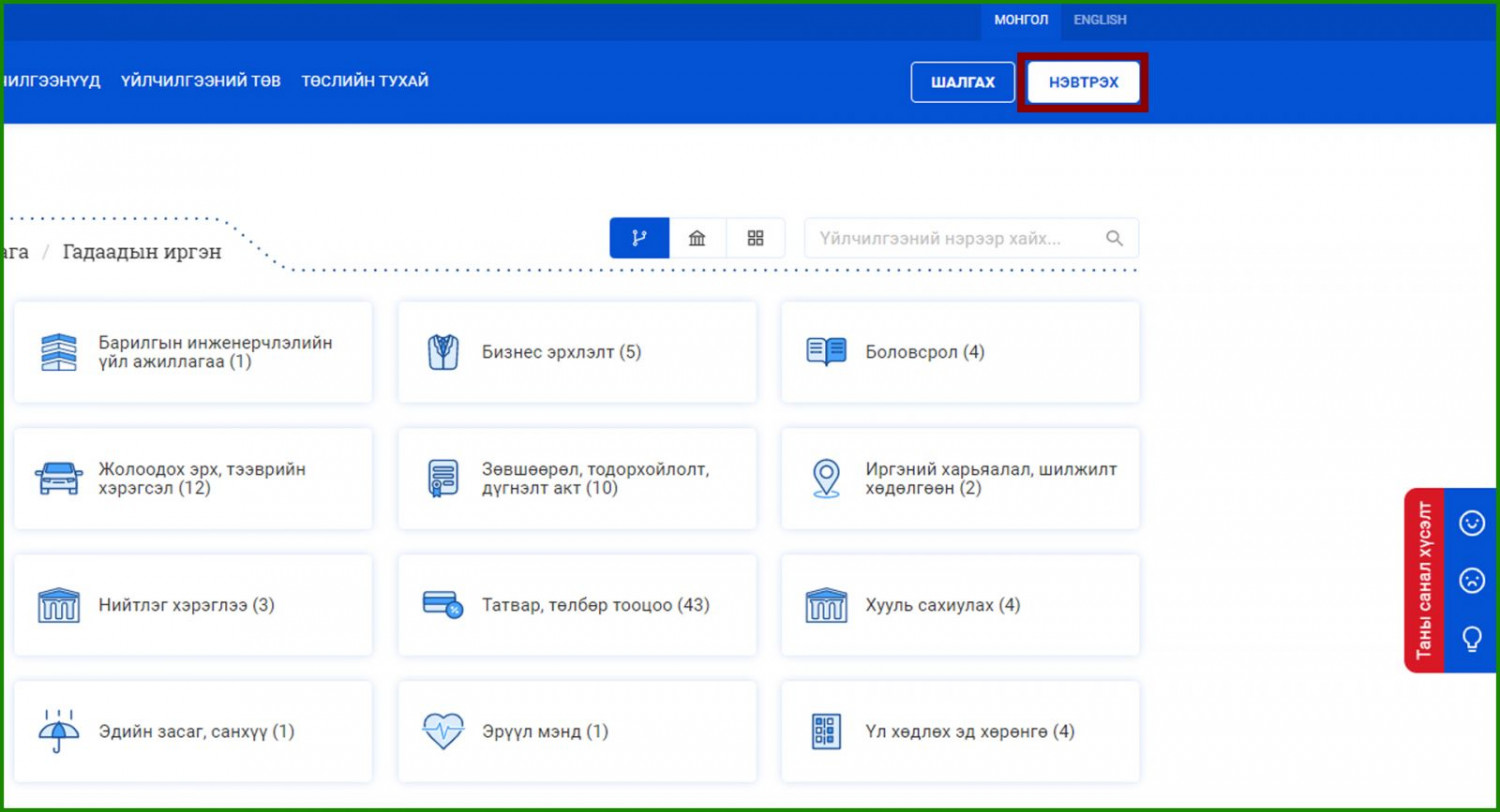This screenshot has height=812, width=1500.
Task: Open Хууль сахиулах (4) category
Action: 960,605
